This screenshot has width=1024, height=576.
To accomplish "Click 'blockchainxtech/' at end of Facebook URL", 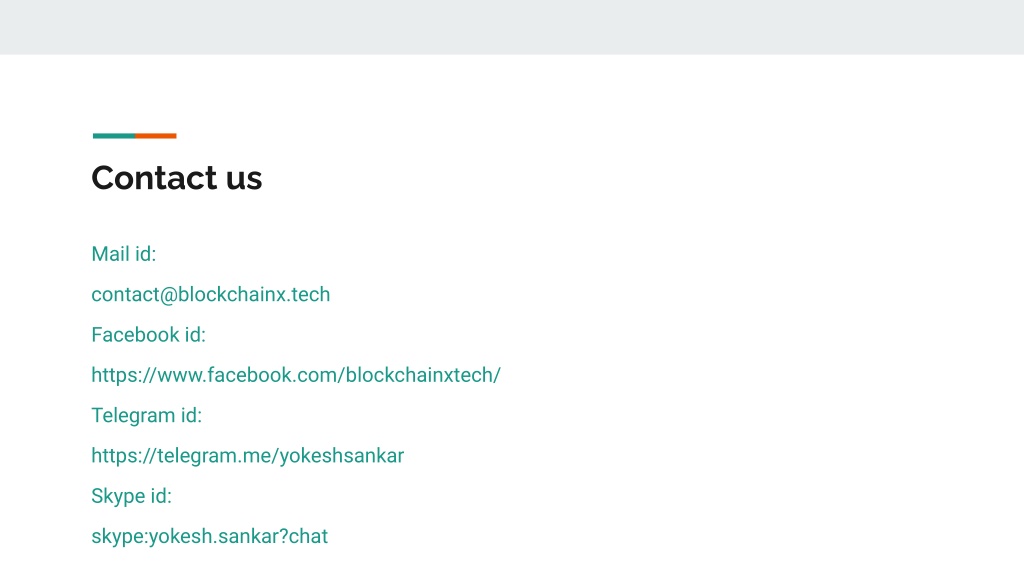I will [x=423, y=375].
